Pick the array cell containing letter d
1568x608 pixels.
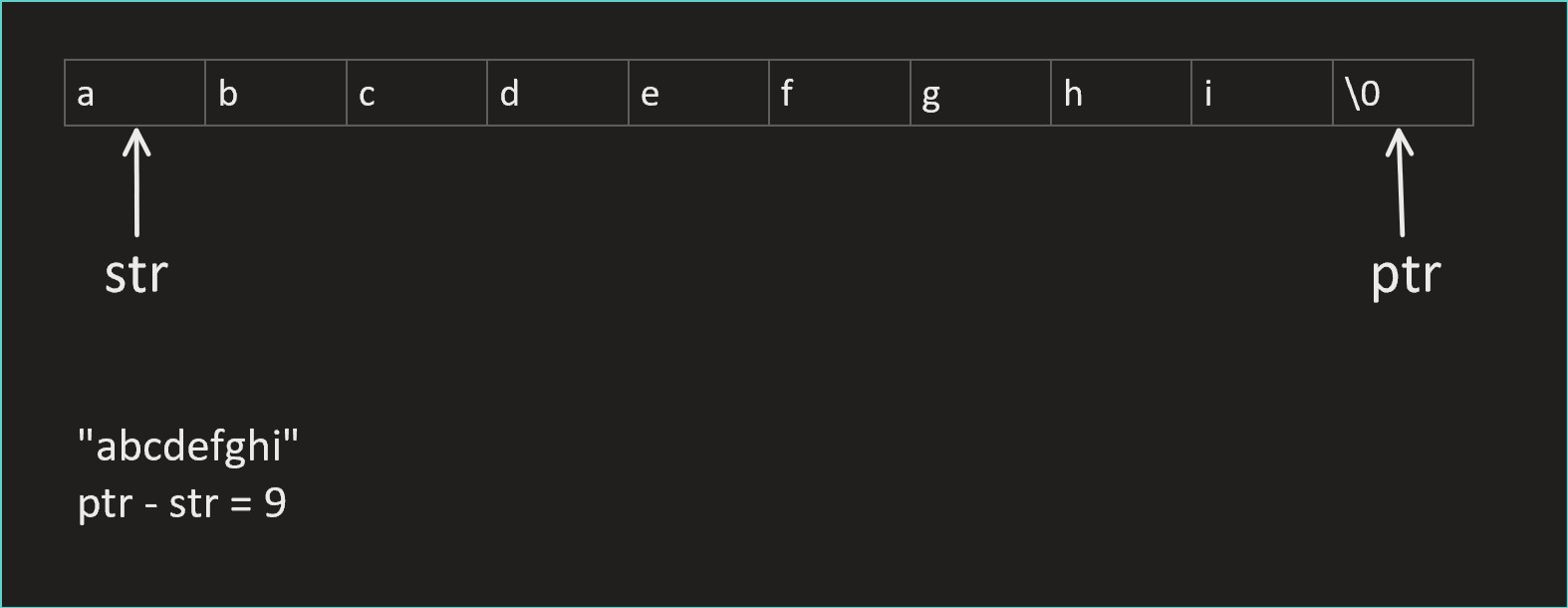[558, 93]
